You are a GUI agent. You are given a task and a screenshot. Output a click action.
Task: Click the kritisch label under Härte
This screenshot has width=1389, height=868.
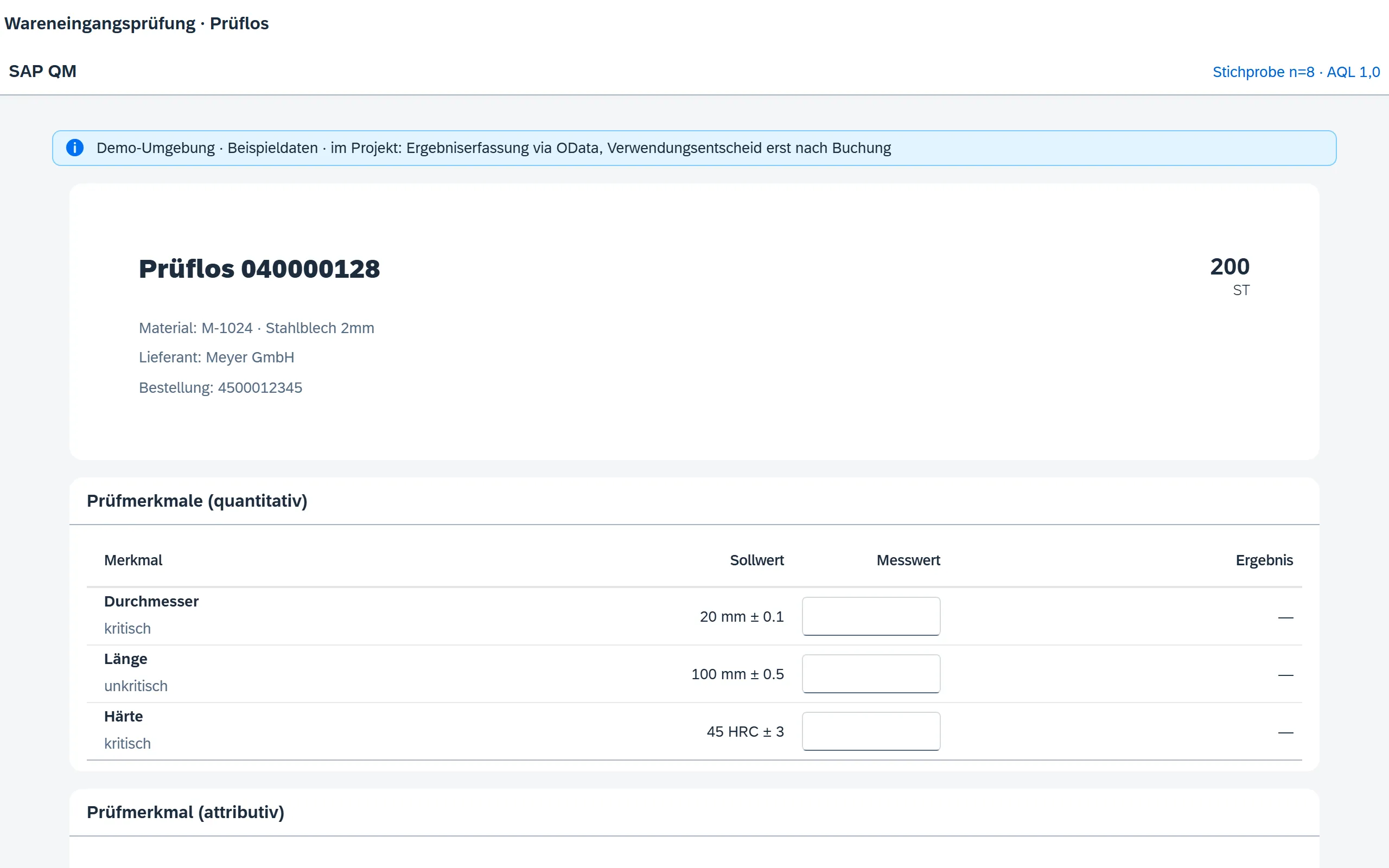pos(128,743)
